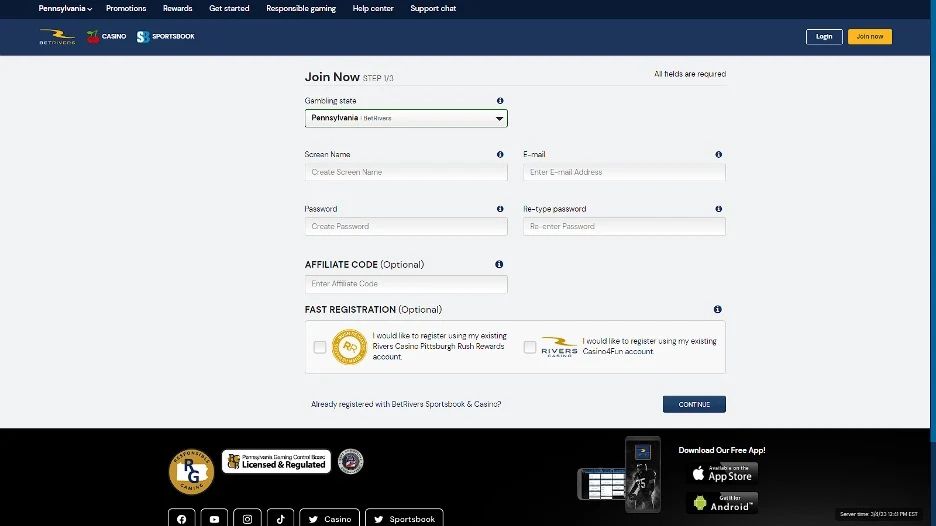Focus the Enter Affiliate Code field
Image resolution: width=936 pixels, height=526 pixels.
[406, 284]
